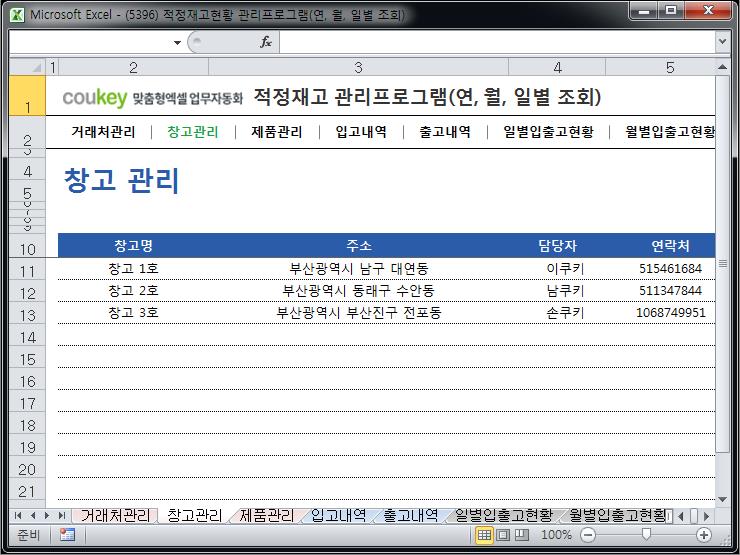Open the 제품관리 navigation link
This screenshot has height=555, width=740.
coord(277,132)
